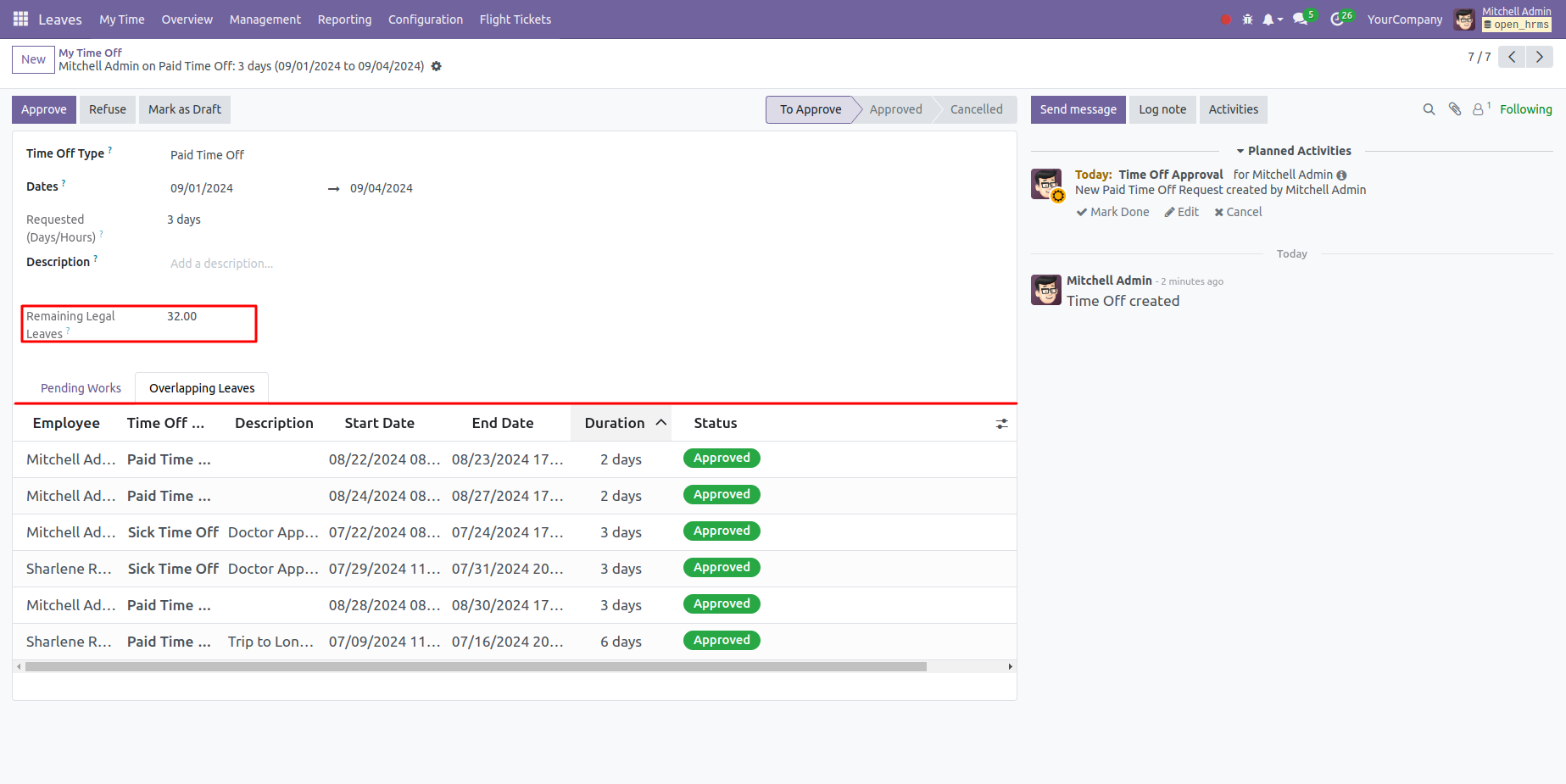Image resolution: width=1566 pixels, height=784 pixels.
Task: Switch to Pending Works tab
Action: pos(81,388)
